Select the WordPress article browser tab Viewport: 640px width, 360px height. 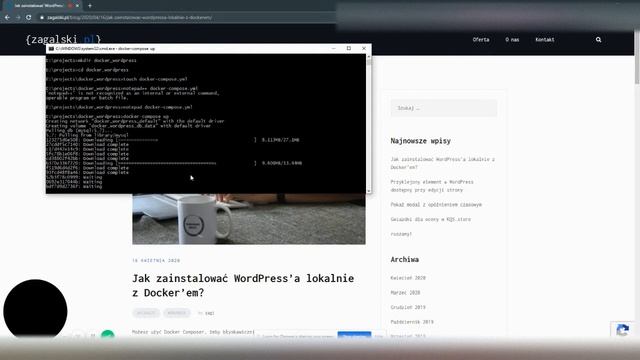click(41, 6)
